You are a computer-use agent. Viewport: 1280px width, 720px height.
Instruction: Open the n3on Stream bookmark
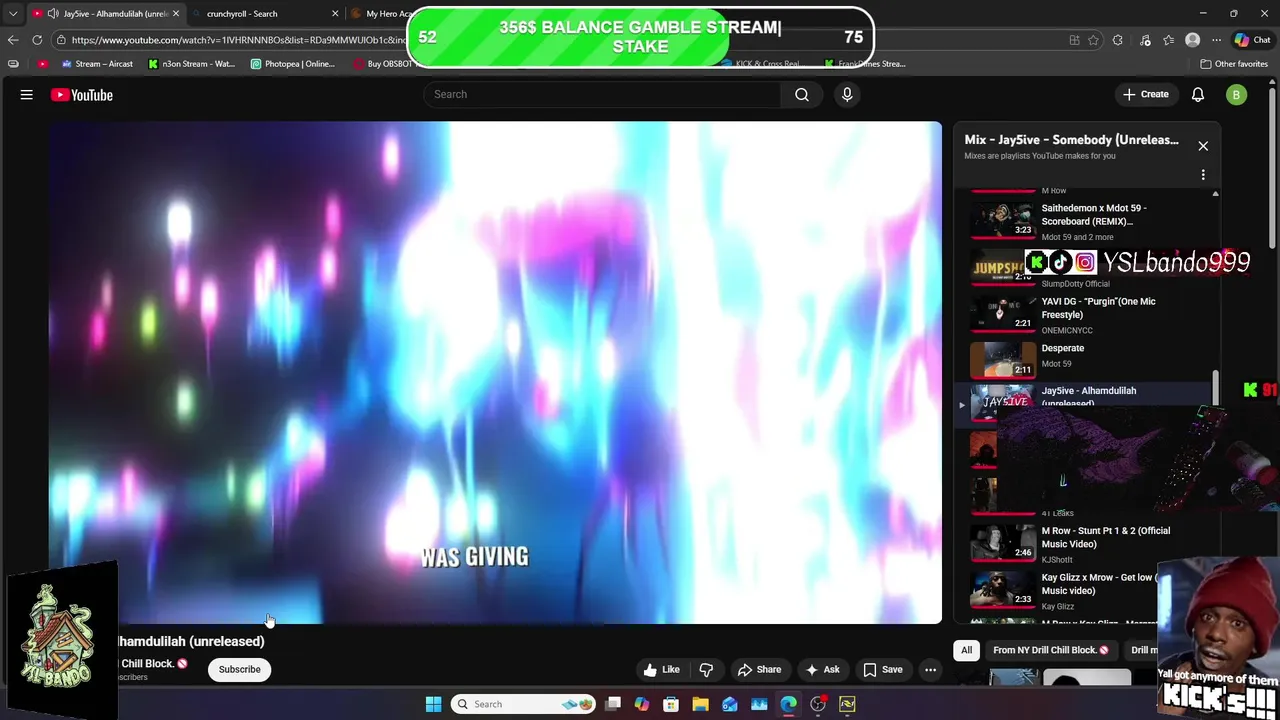coord(192,64)
